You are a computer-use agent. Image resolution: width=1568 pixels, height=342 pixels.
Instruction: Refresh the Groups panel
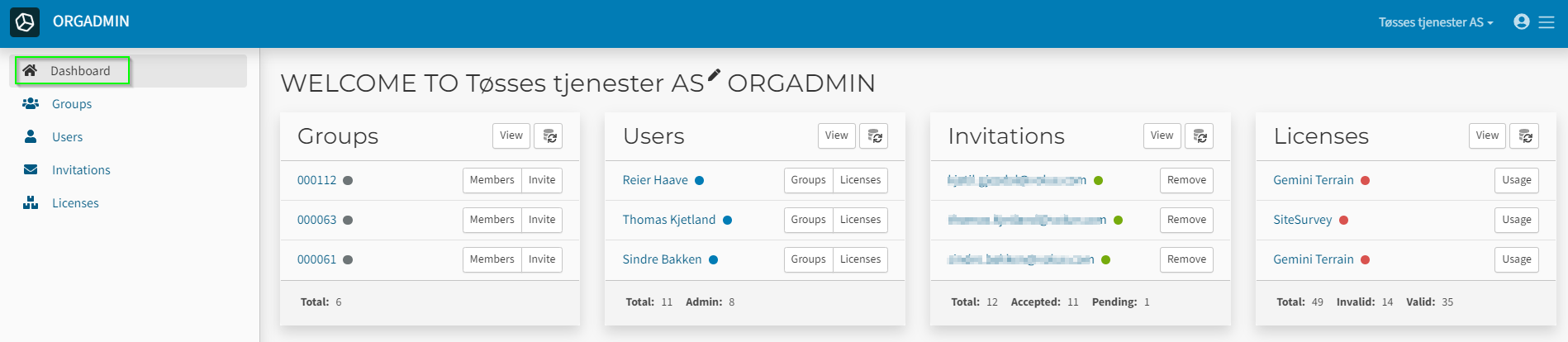[549, 136]
